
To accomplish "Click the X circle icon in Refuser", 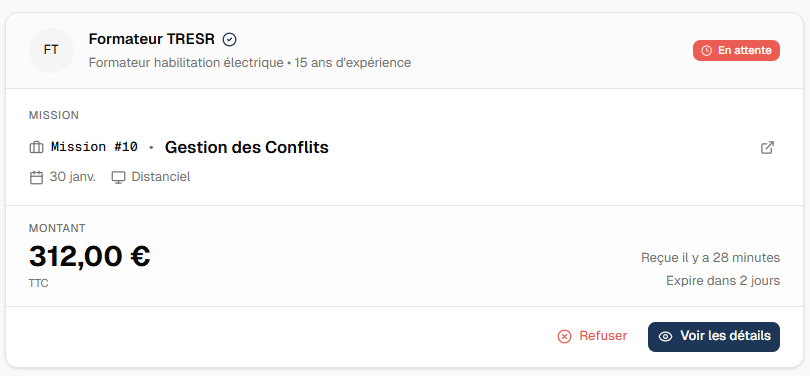I will click(x=564, y=337).
